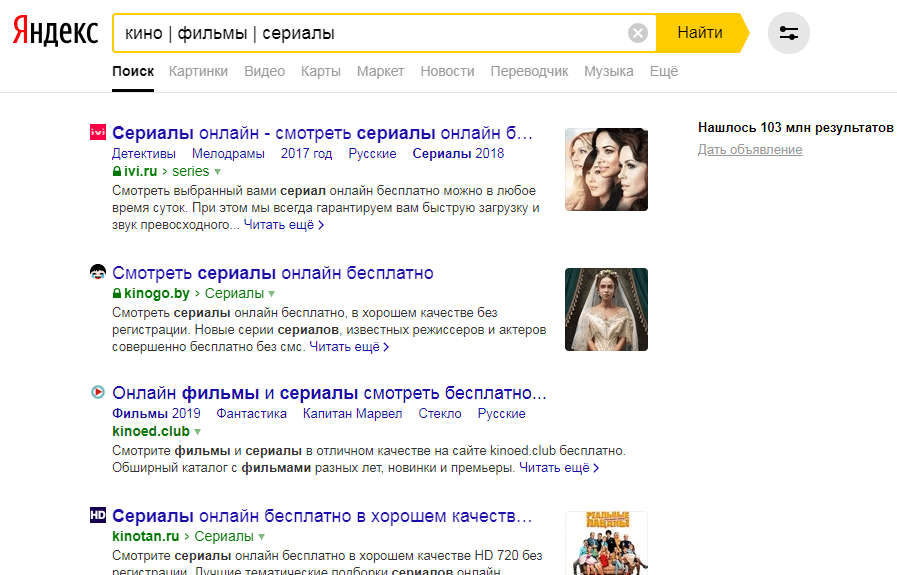The height and width of the screenshot is (575, 897).
Task: Expand the kinoed.club dropdown arrow
Action: coord(197,432)
